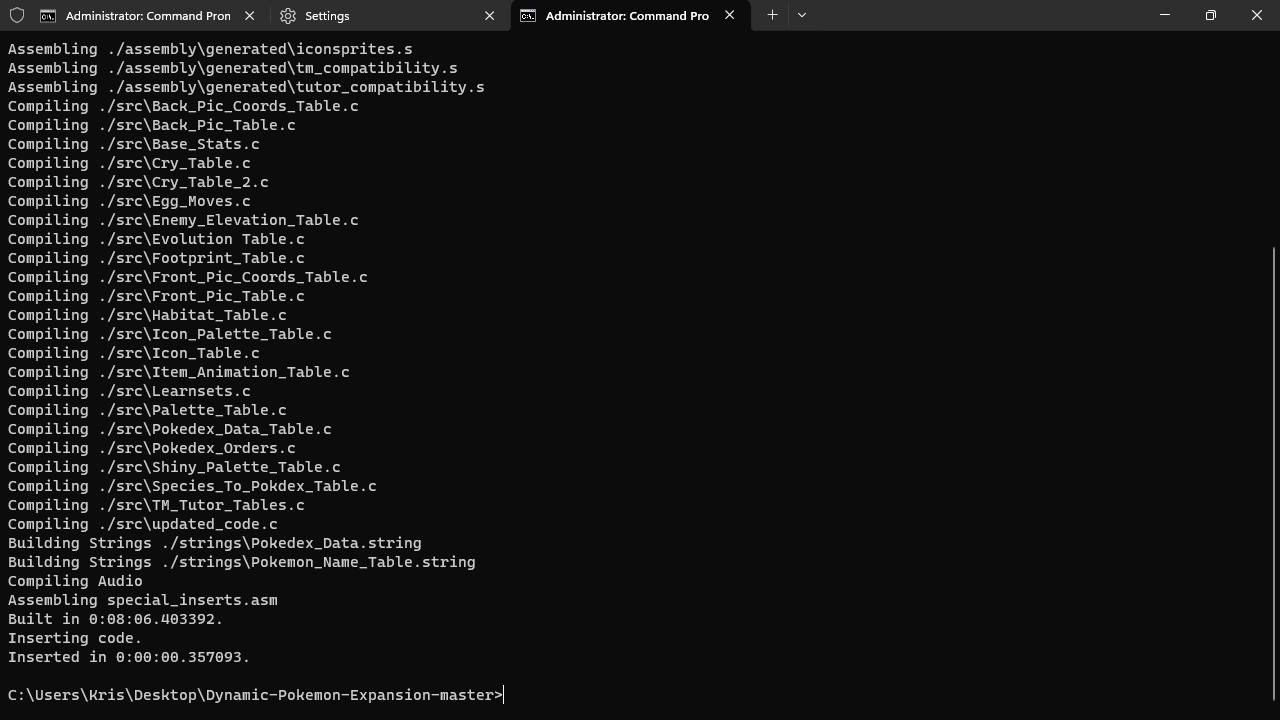Image resolution: width=1280 pixels, height=720 pixels.
Task: Click the "Built in 0:08:06.403392." output line
Action: coord(115,619)
